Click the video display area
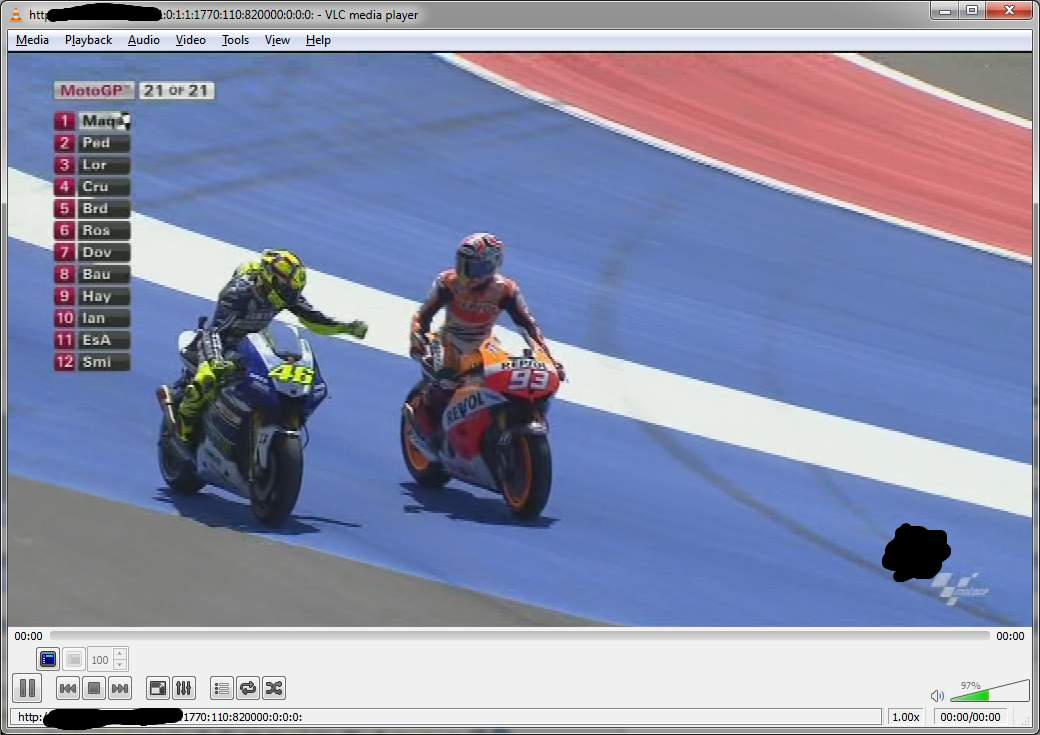This screenshot has height=735, width=1040. 519,340
